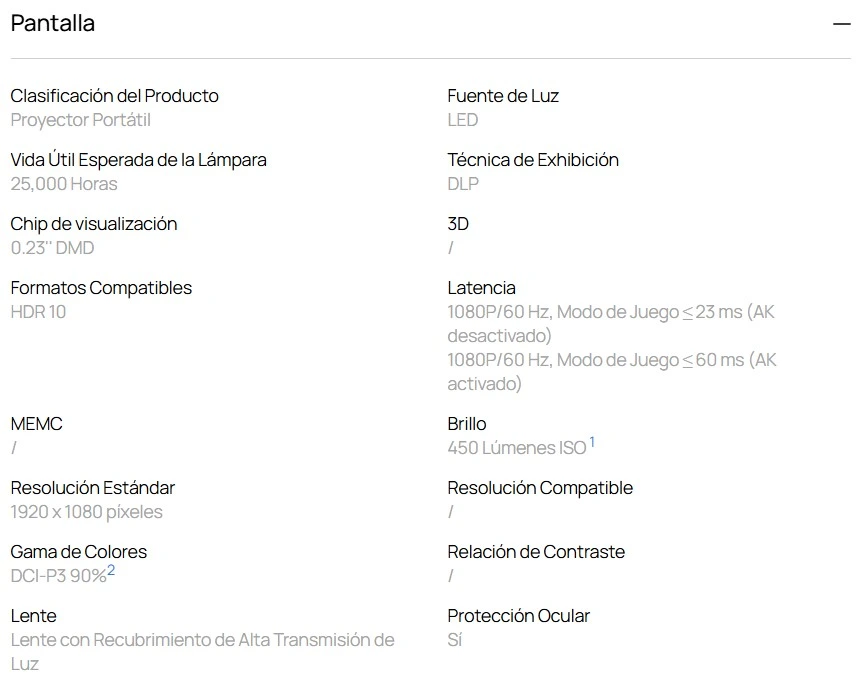
Task: Click the Proyector Portátil value
Action: pyautogui.click(x=80, y=120)
